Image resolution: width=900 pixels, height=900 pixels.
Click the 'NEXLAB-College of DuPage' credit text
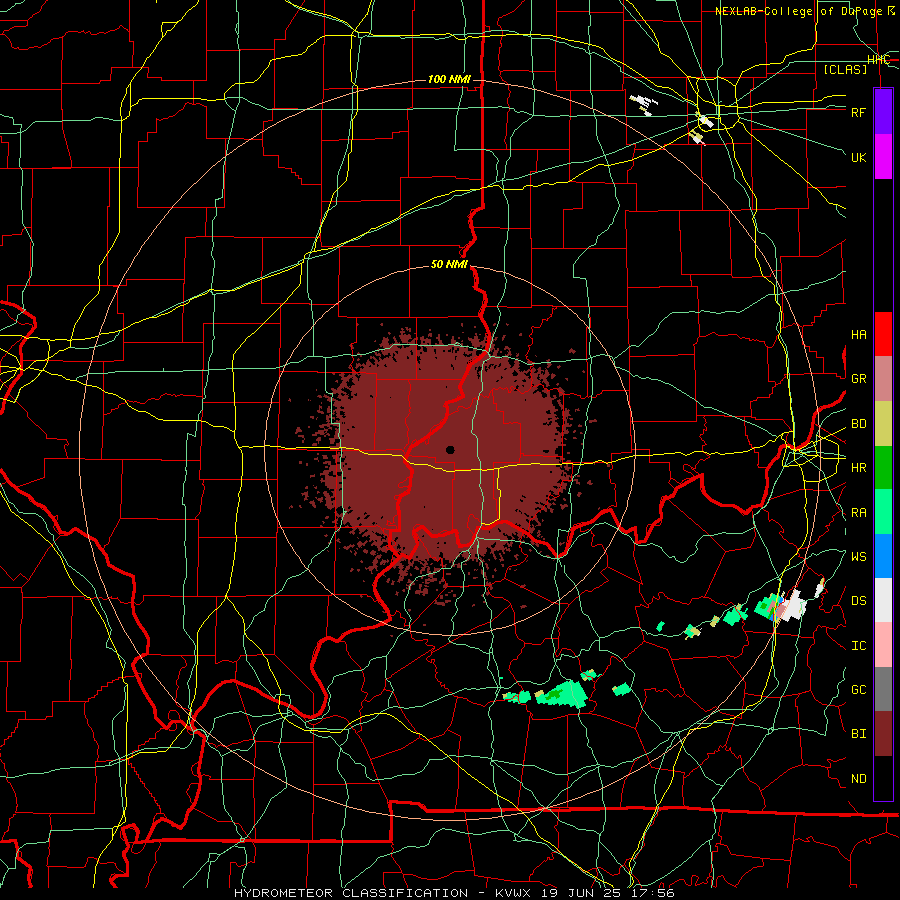800,11
